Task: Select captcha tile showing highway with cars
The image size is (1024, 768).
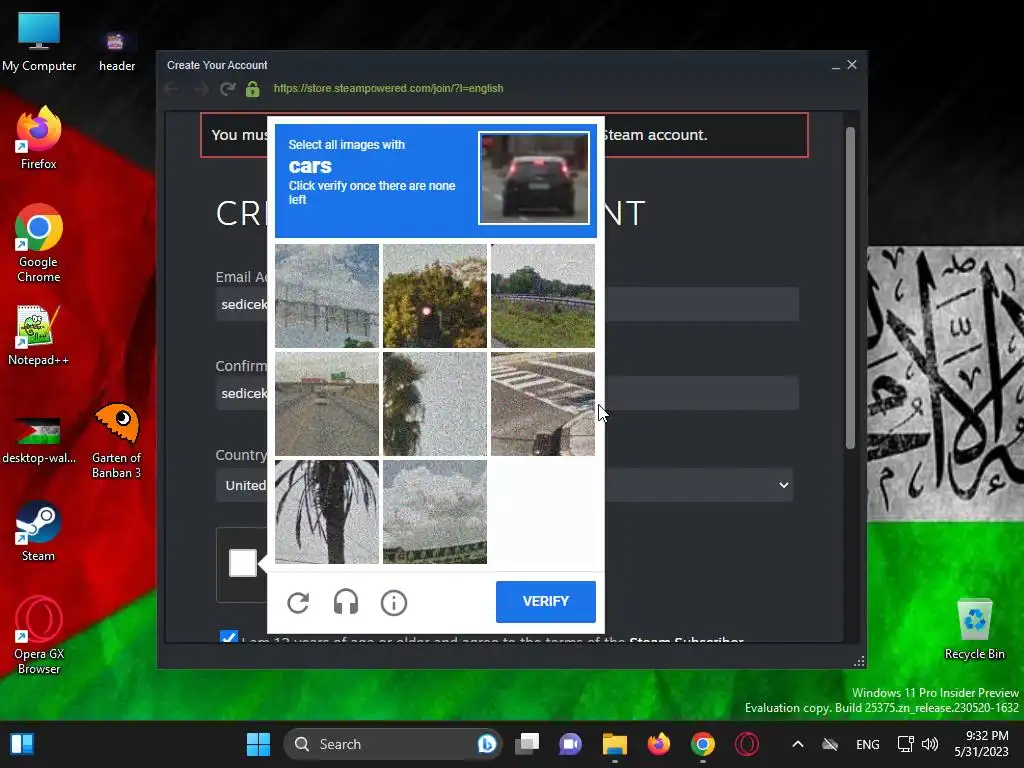Action: 327,404
